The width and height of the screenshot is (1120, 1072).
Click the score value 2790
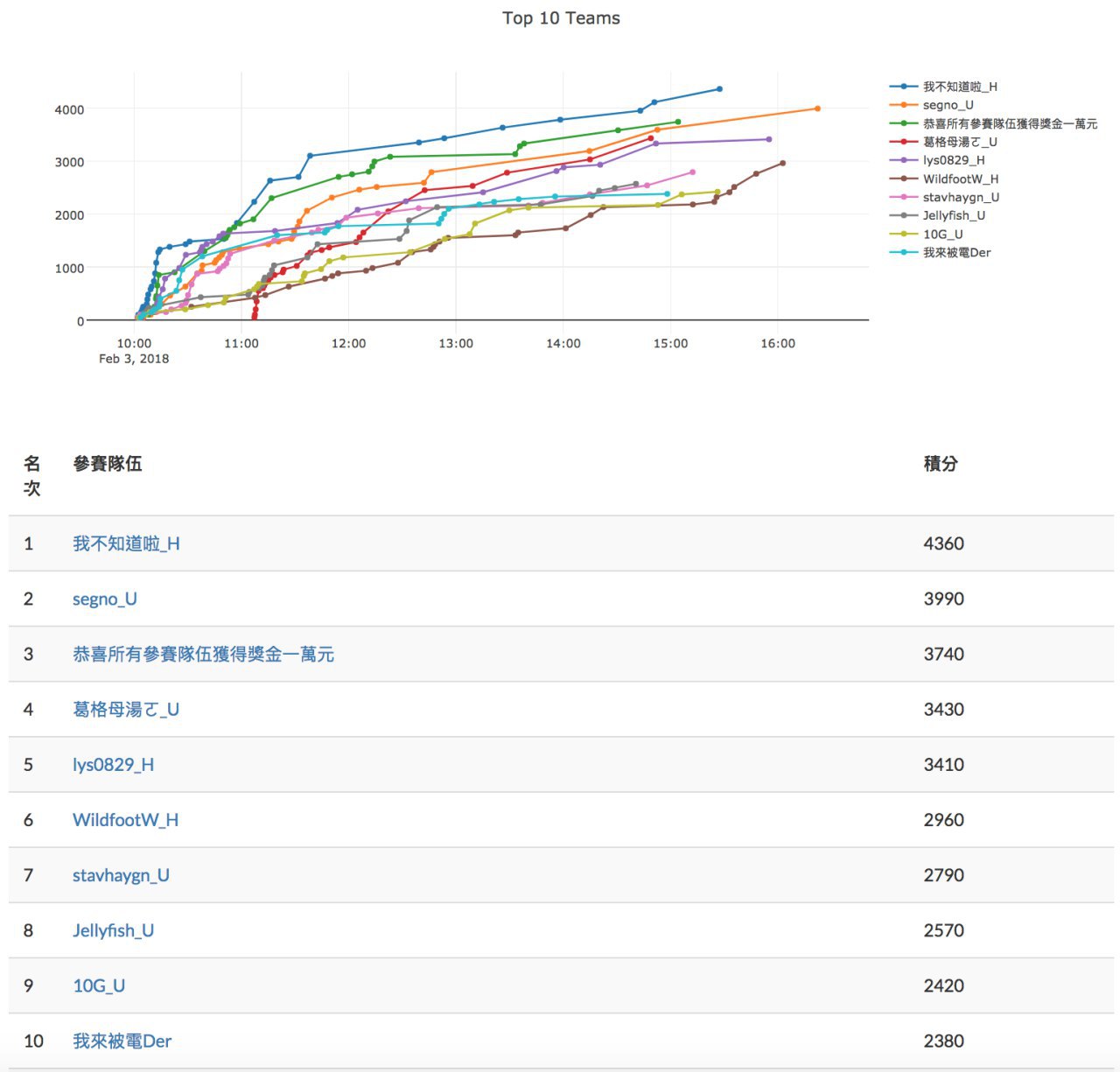(x=944, y=875)
